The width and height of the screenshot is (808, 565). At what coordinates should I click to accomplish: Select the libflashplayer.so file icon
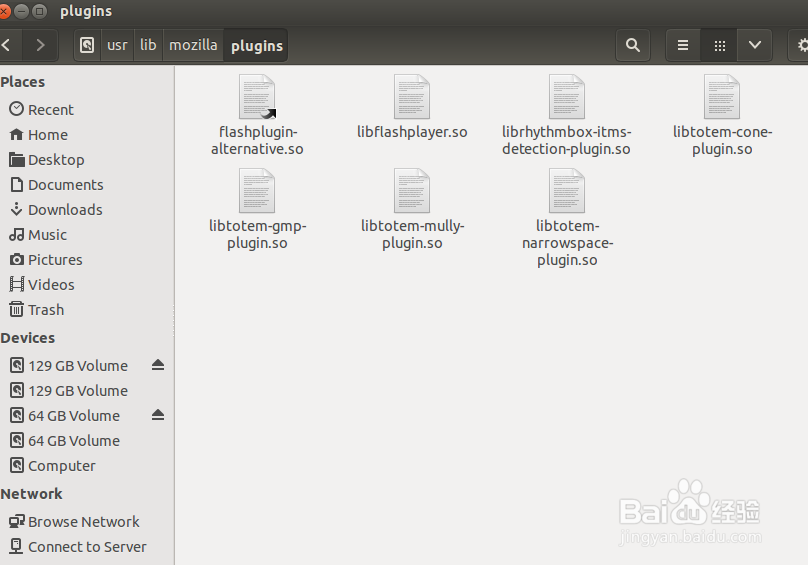[x=412, y=97]
